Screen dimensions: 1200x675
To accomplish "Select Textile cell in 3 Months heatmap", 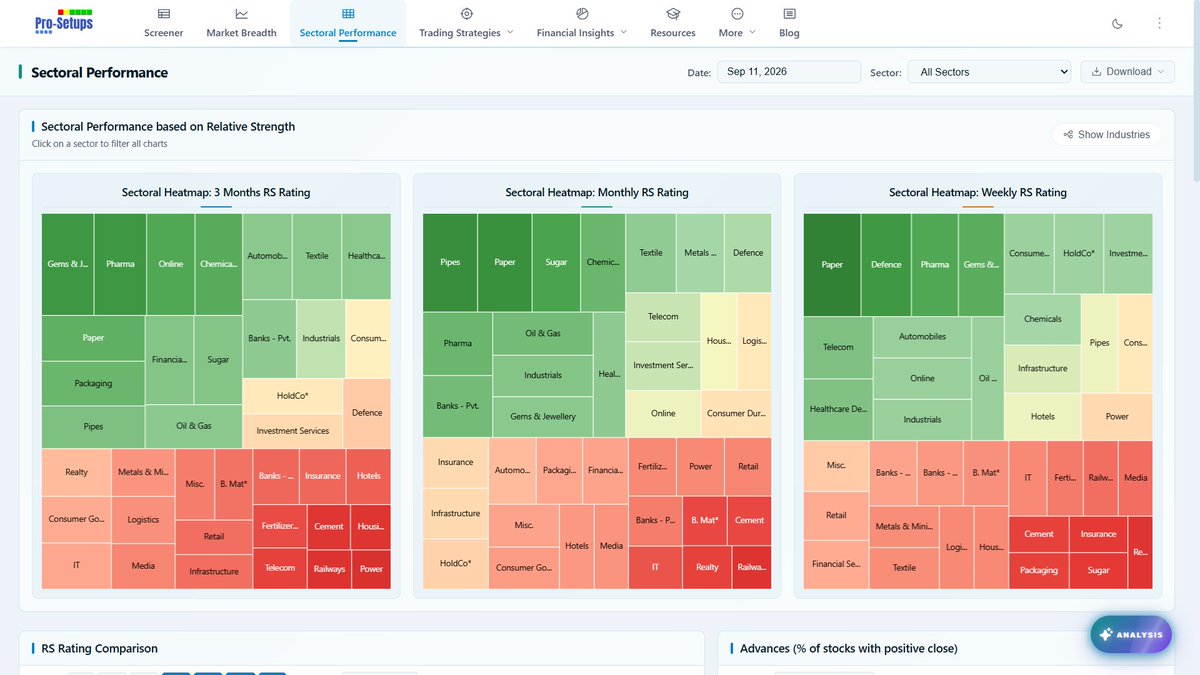I will 317,256.
